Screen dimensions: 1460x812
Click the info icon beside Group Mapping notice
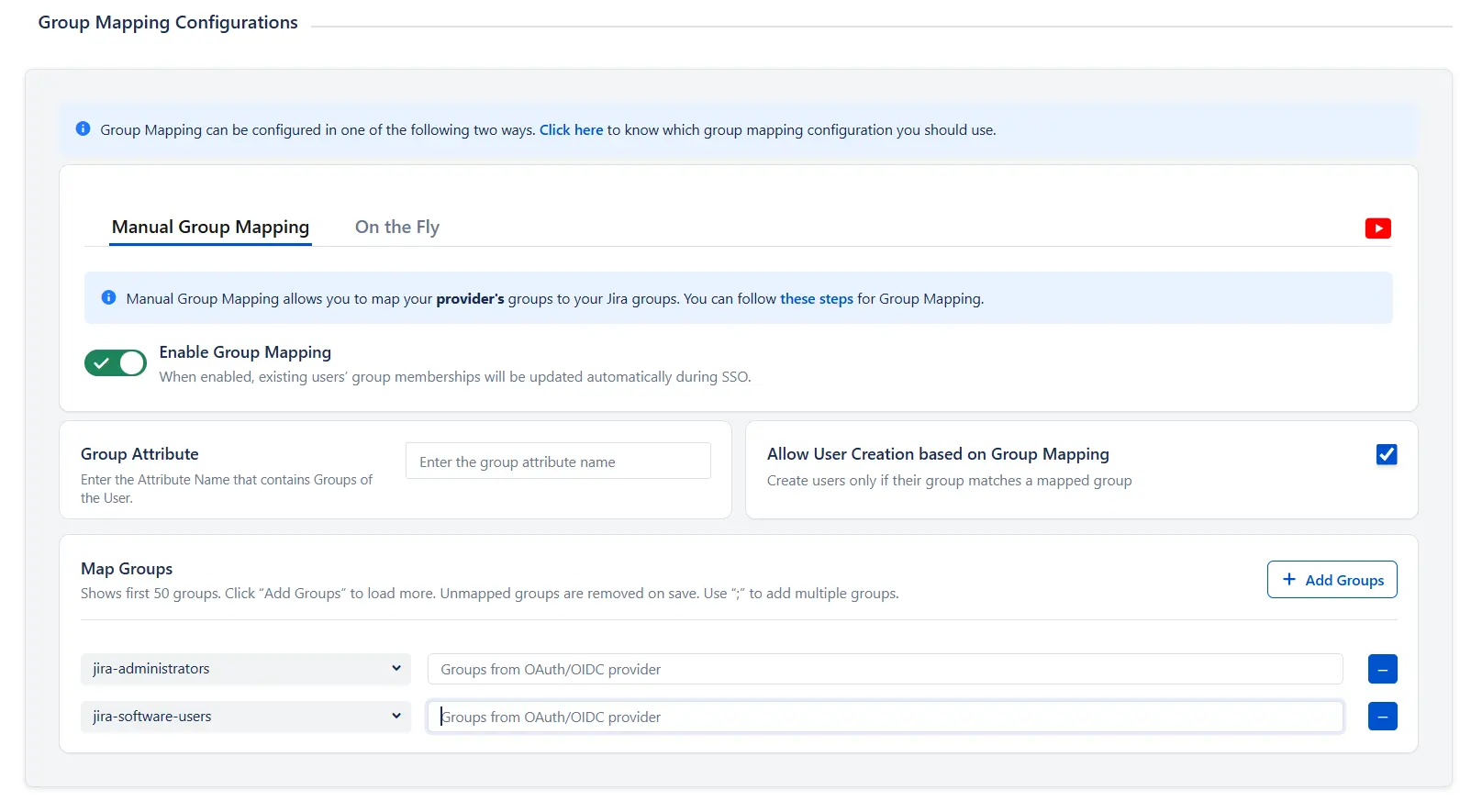click(83, 128)
